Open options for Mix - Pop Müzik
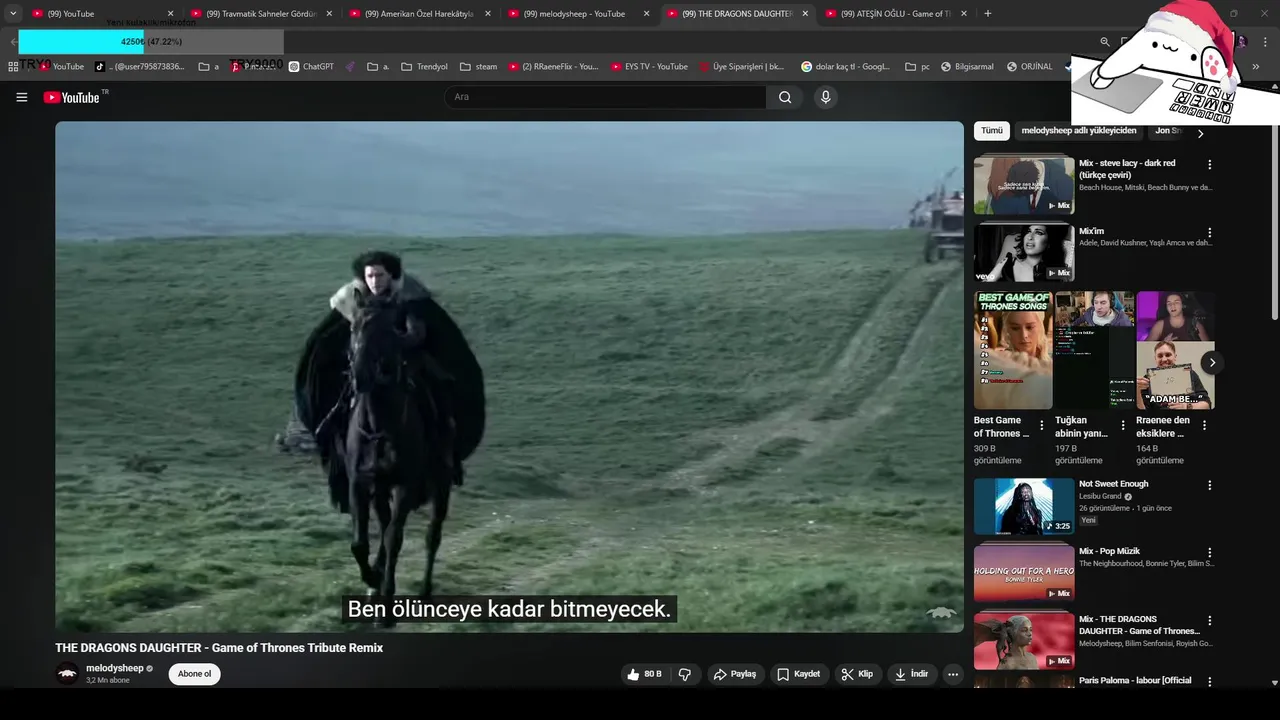Viewport: 1280px width, 720px height. (x=1209, y=552)
